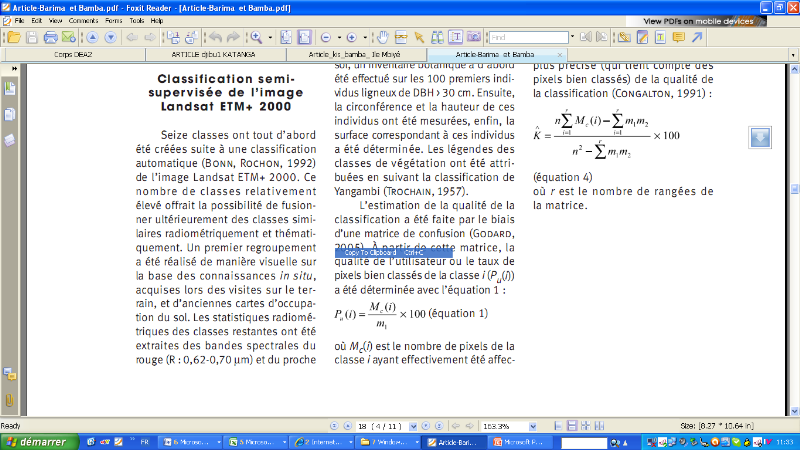Screen dimensions: 800x450
Task: Open the page number dropdown in status bar
Action: (413, 426)
